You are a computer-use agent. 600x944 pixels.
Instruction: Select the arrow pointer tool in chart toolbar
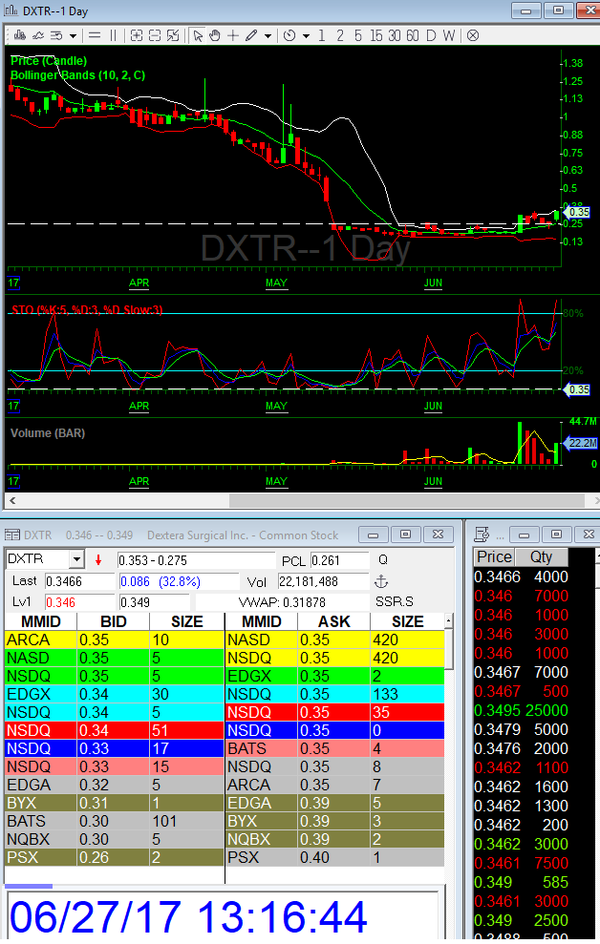tap(198, 36)
